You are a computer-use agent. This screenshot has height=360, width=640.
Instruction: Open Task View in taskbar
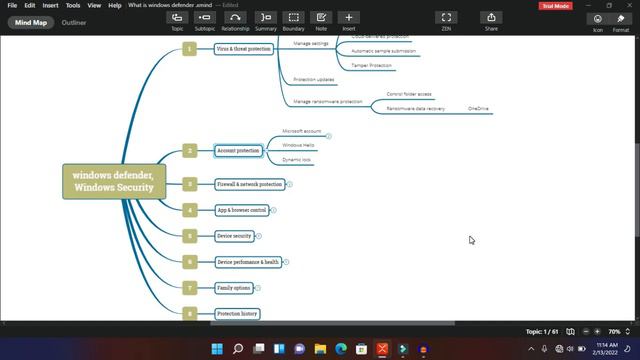(259, 349)
